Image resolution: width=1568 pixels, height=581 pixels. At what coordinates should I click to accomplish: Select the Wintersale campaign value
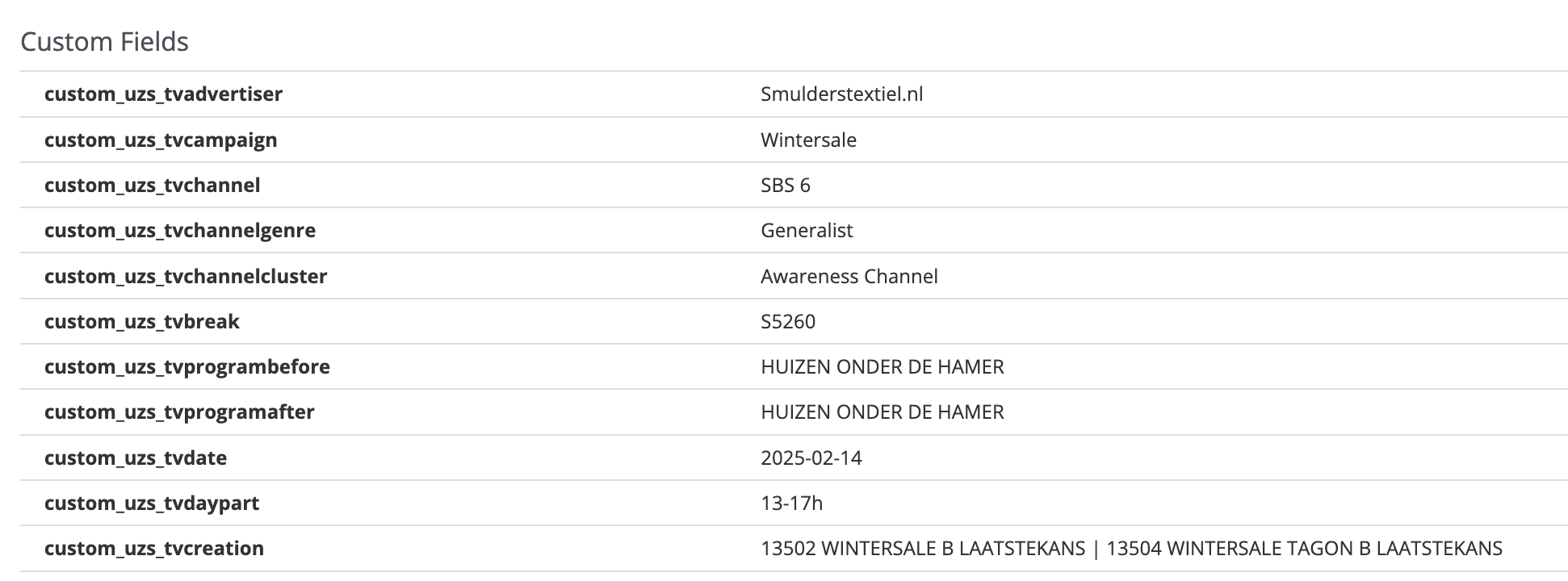coord(808,140)
